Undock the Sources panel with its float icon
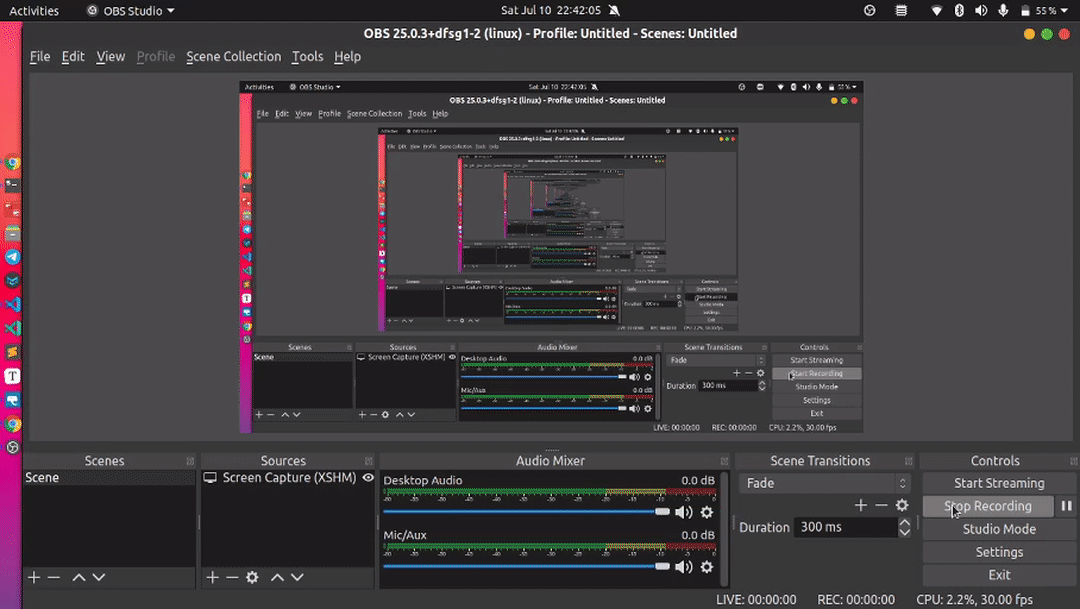Viewport: 1080px width, 609px height. (368, 461)
